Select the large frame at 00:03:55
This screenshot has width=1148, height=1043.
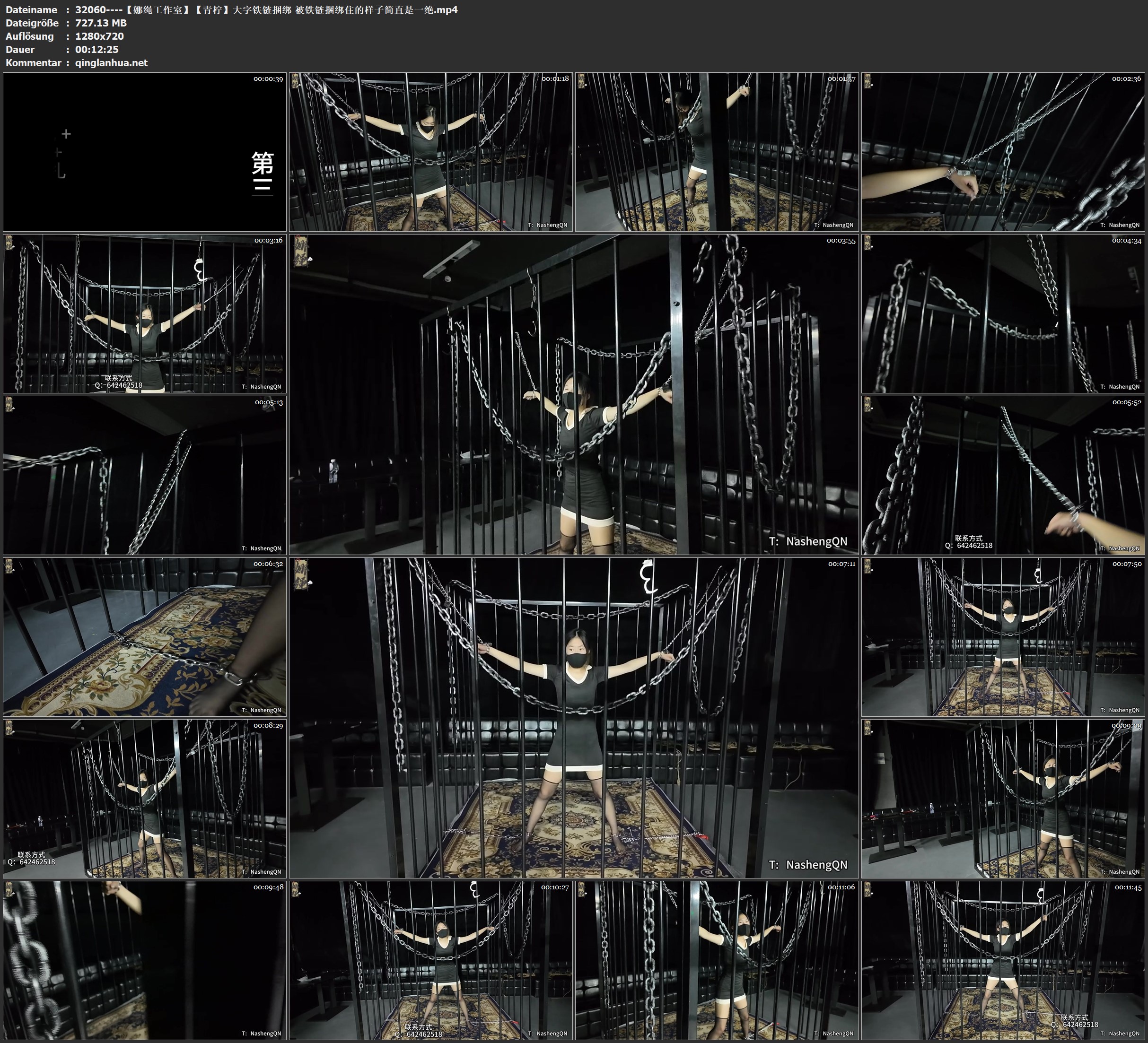[573, 394]
